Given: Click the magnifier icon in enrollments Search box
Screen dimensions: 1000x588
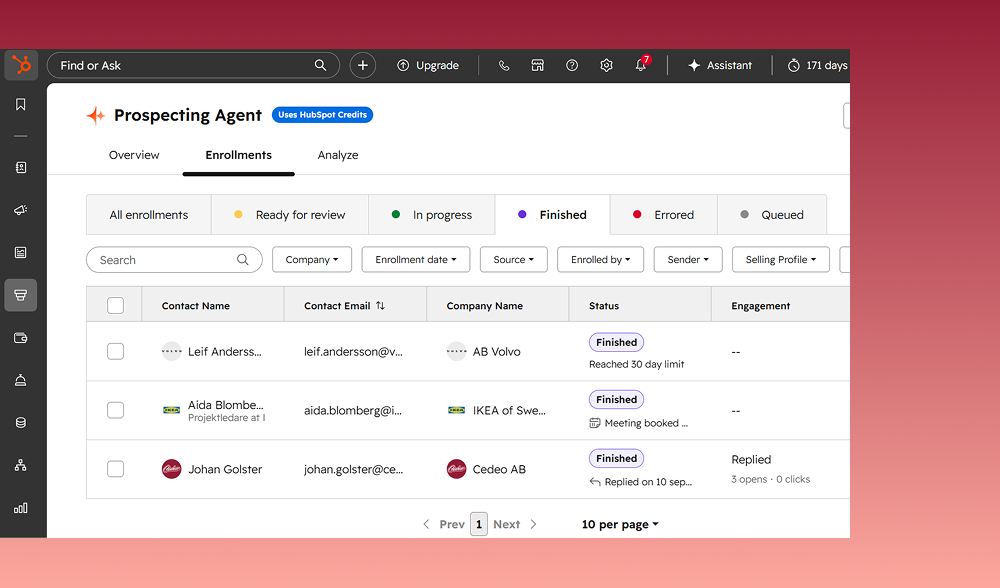Looking at the screenshot, I should point(242,260).
